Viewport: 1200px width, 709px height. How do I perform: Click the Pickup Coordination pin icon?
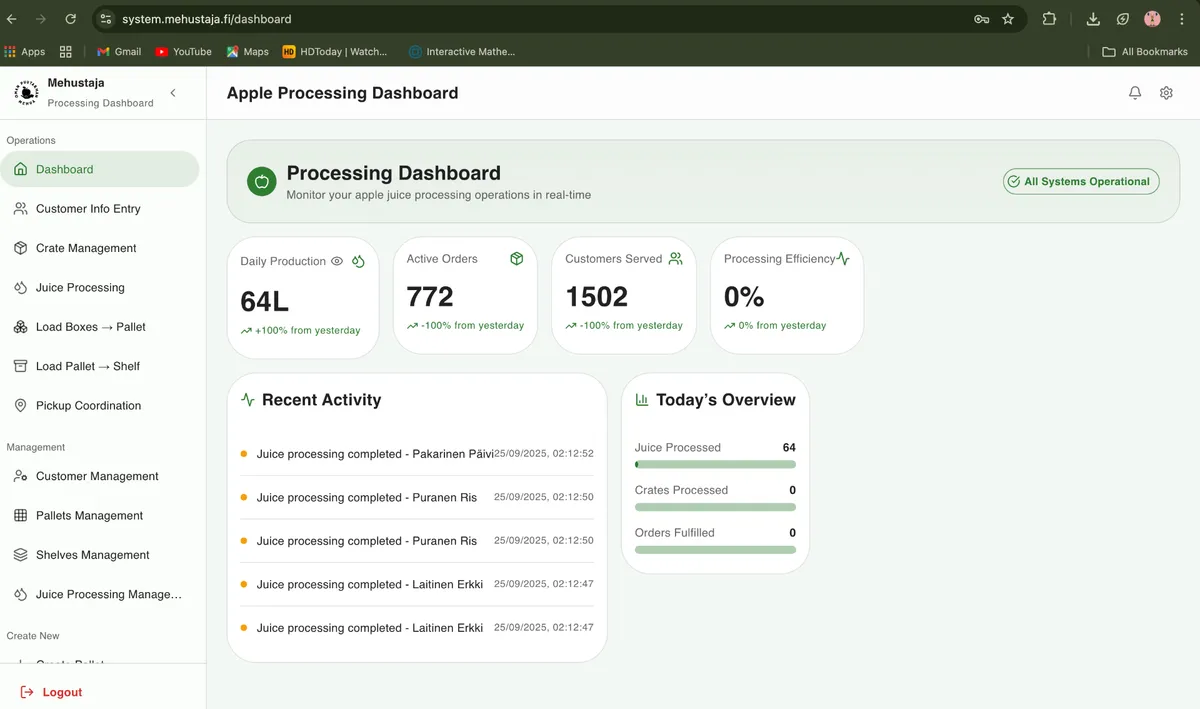point(20,406)
